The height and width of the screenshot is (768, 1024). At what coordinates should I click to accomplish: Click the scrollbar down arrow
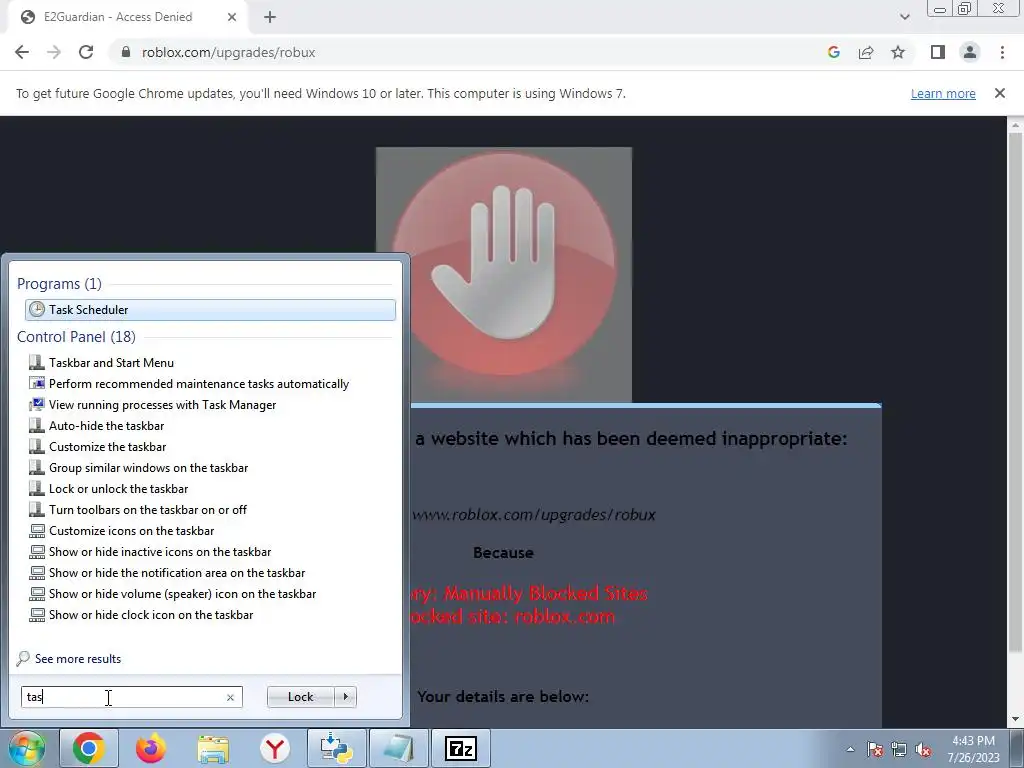[x=1015, y=719]
